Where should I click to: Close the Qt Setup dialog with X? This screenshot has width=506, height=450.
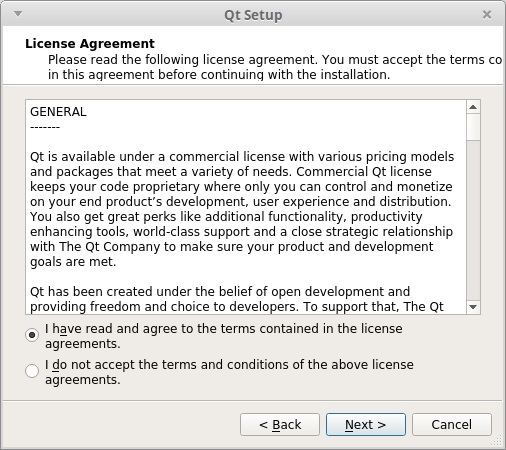[x=487, y=14]
